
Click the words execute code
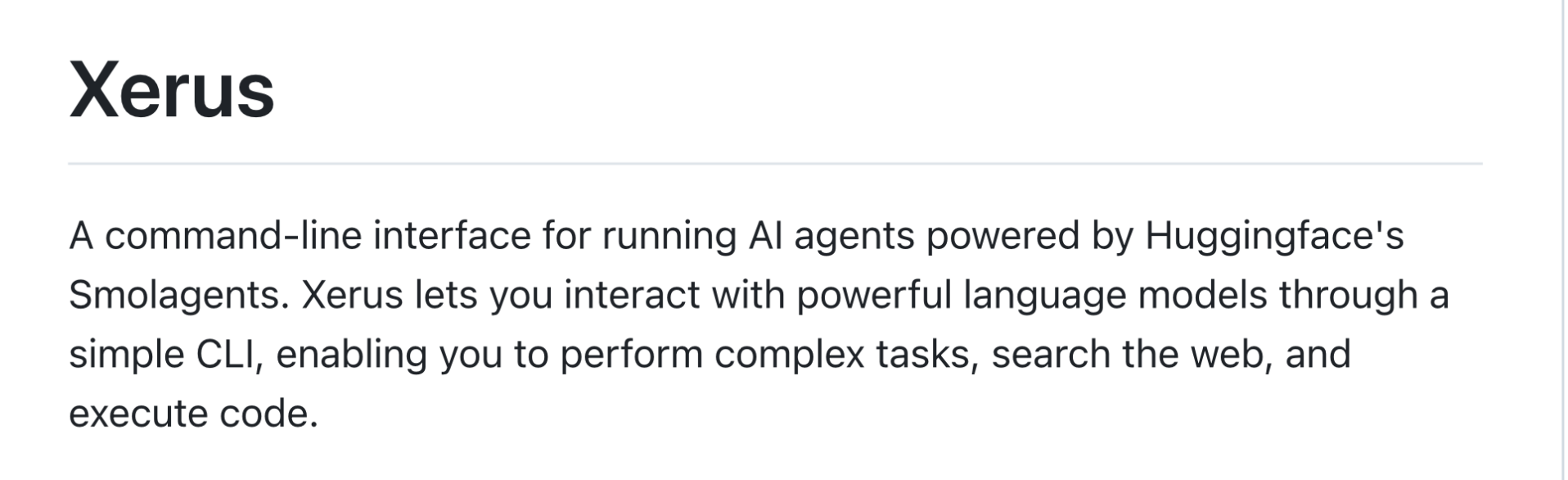coord(192,414)
